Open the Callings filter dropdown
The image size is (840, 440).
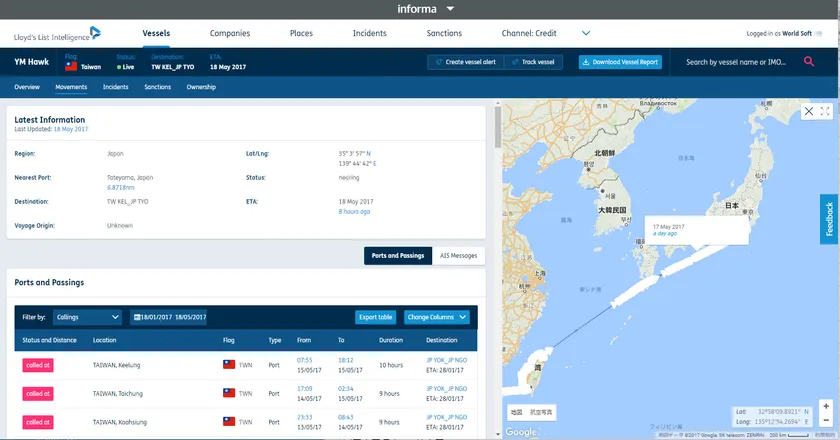click(x=87, y=317)
